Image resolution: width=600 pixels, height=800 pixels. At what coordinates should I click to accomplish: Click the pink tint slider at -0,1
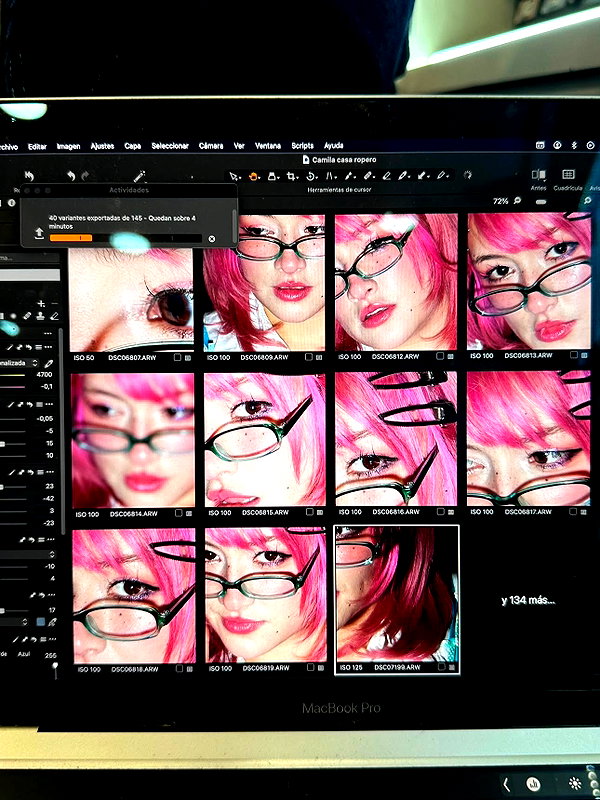pyautogui.click(x=13, y=387)
